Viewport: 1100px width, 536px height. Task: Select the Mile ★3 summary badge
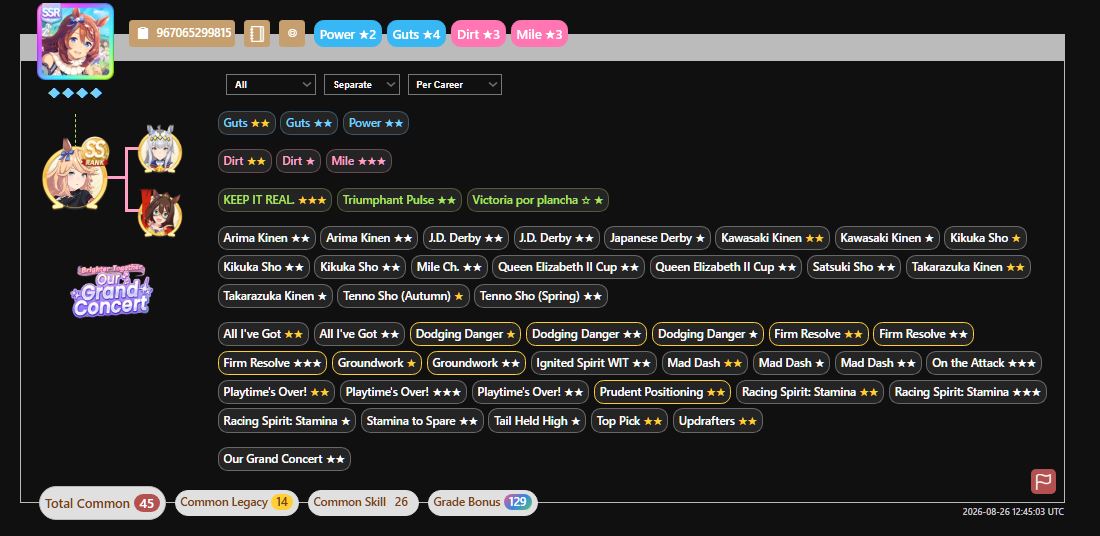539,34
